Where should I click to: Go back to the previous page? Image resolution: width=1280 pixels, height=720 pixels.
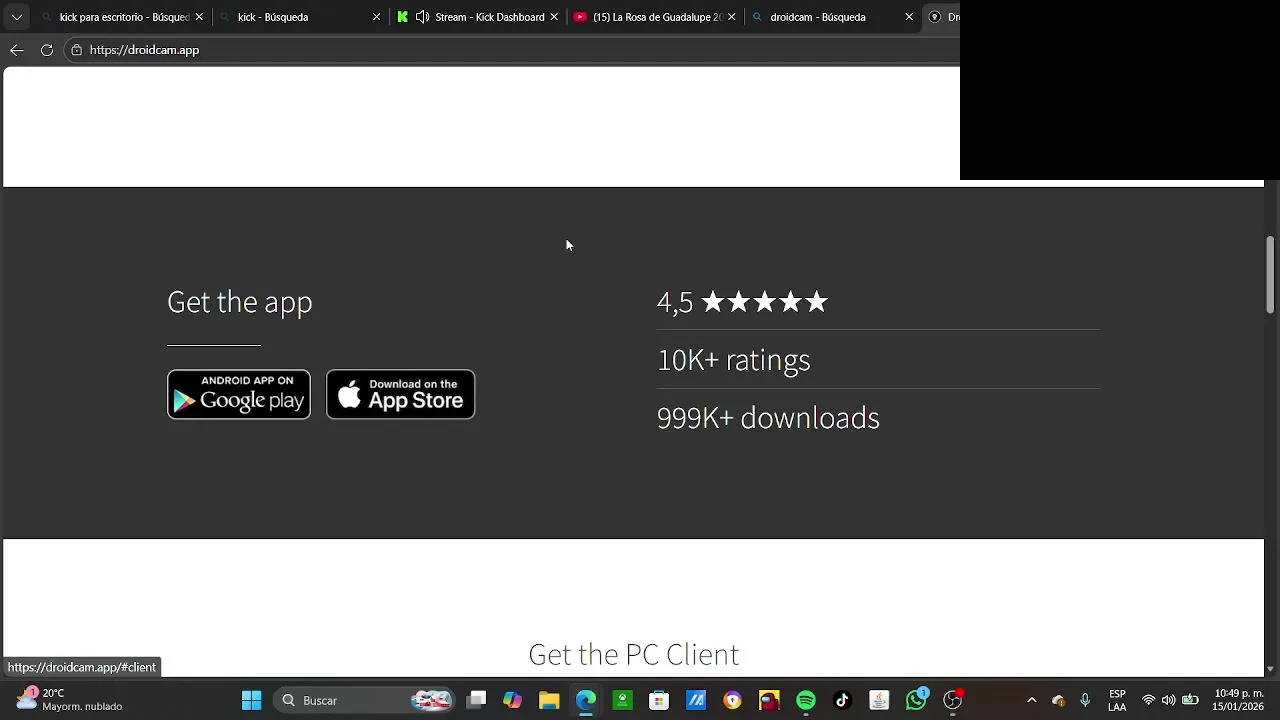(17, 50)
